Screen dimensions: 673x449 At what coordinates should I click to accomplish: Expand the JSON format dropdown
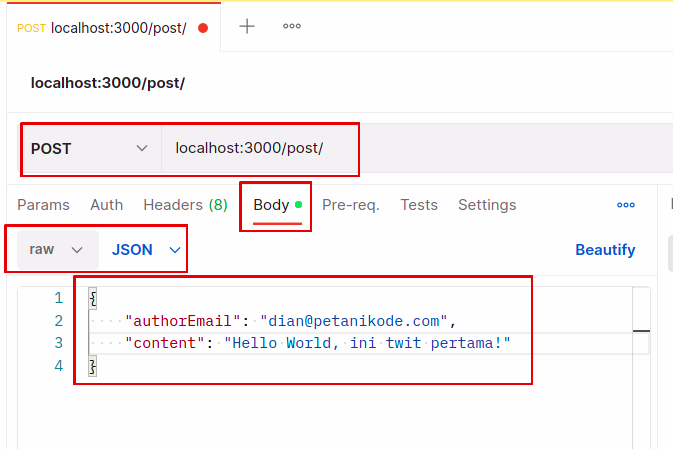click(x=147, y=250)
